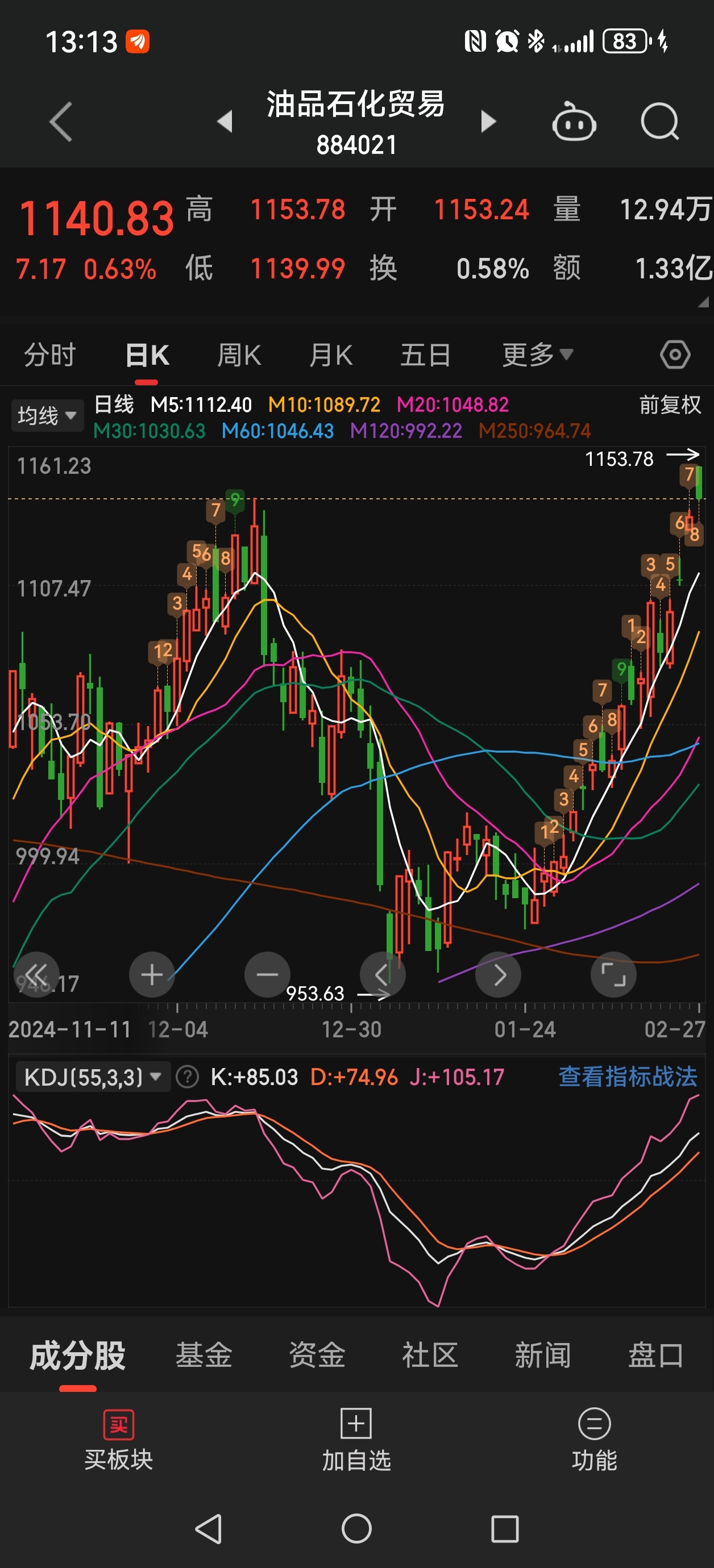Viewport: 714px width, 1568px height.
Task: Open the search magnifier icon
Action: [x=661, y=121]
